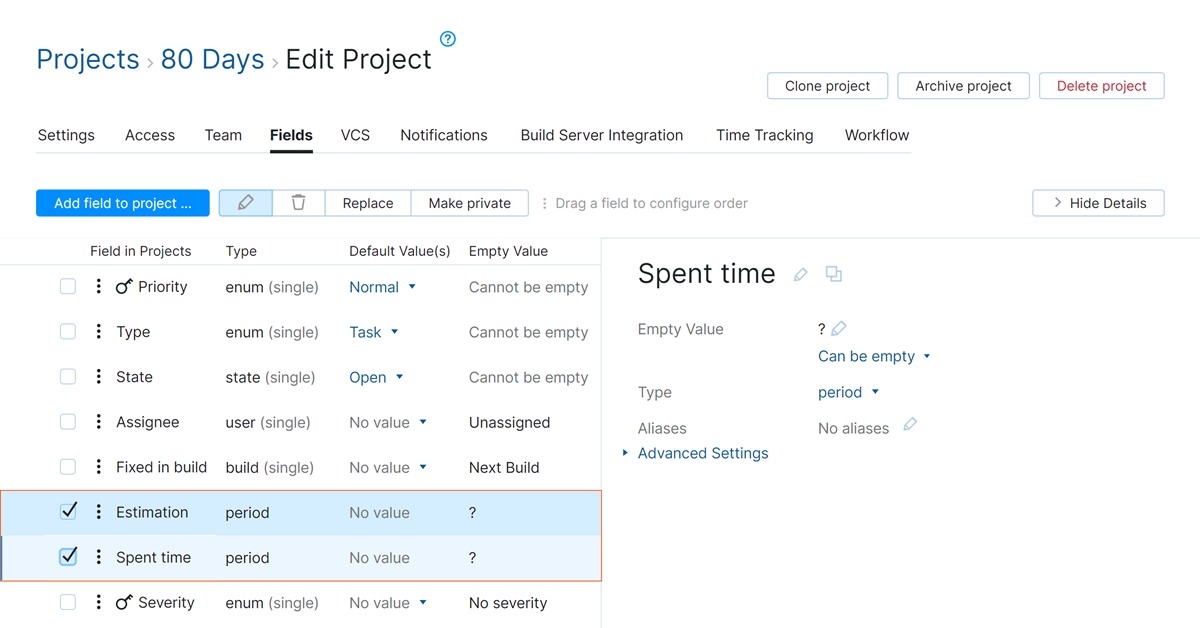Edit the Empty Value using the pencil icon
This screenshot has height=628, width=1200.
839,328
